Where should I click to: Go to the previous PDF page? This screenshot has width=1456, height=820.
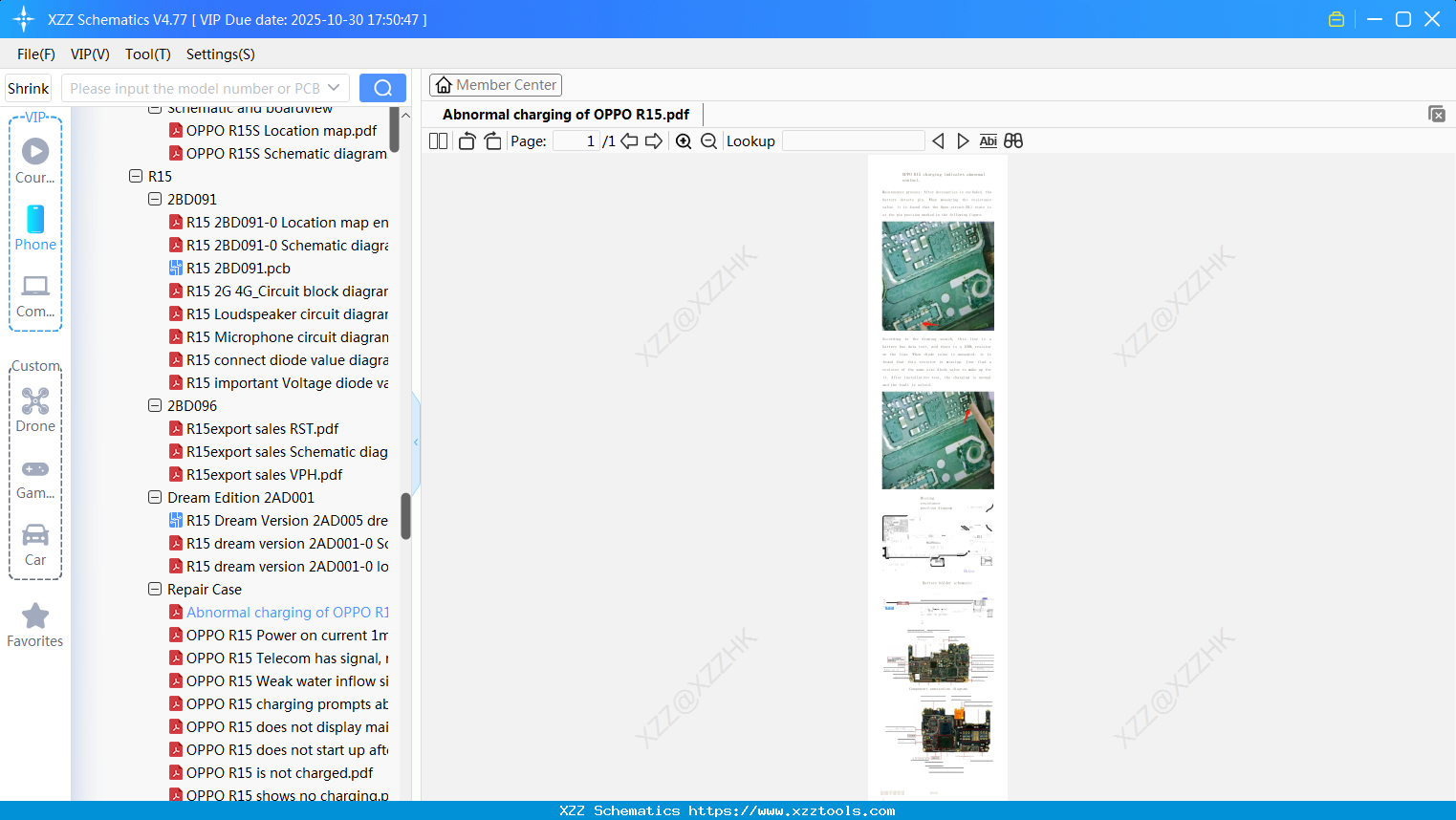(x=629, y=141)
